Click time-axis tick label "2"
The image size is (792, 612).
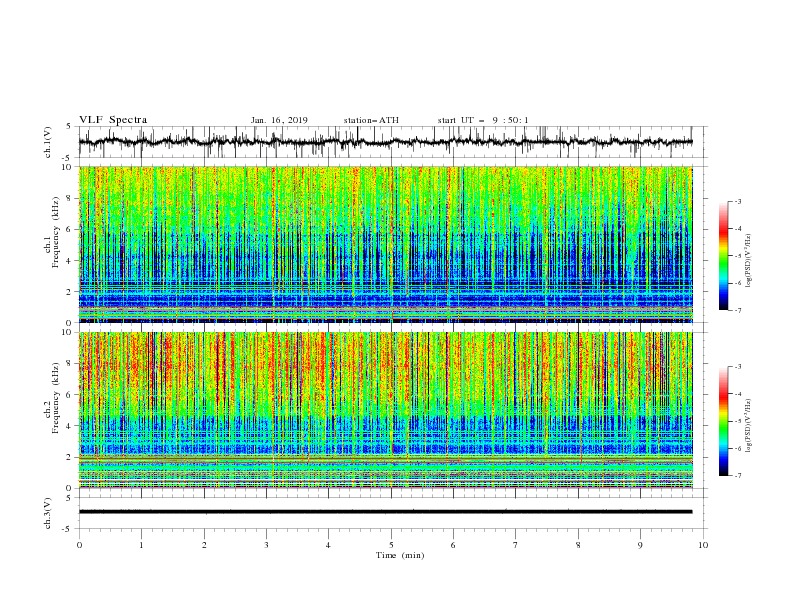click(204, 545)
